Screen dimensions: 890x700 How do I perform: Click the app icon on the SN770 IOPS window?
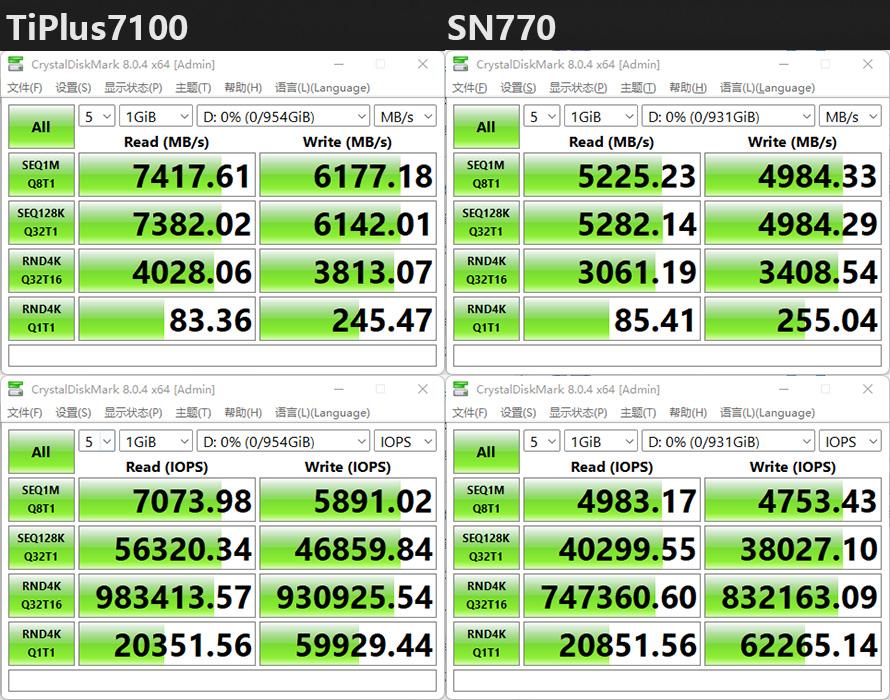click(459, 389)
